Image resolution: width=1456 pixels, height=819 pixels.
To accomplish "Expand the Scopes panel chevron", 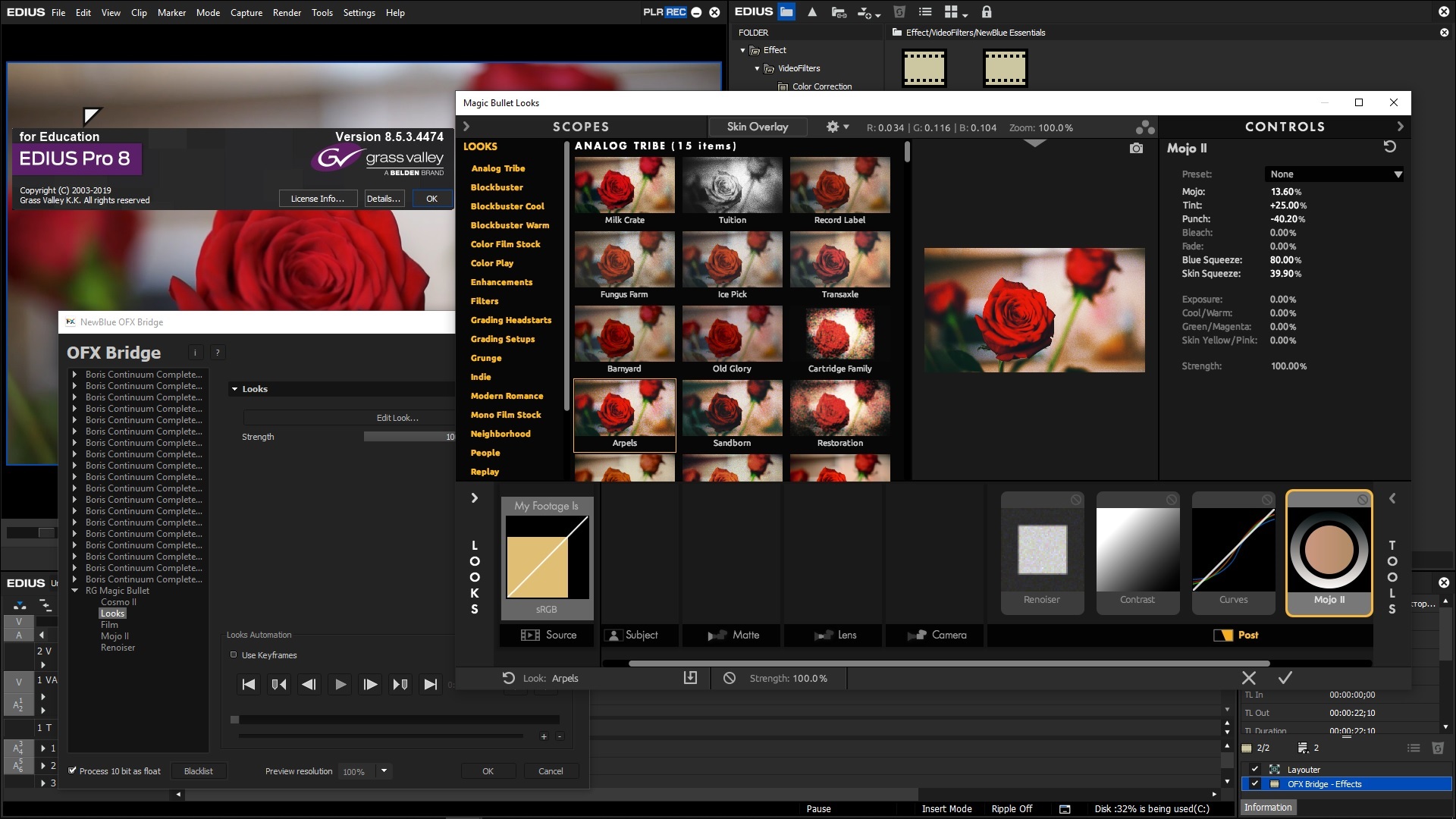I will click(466, 127).
